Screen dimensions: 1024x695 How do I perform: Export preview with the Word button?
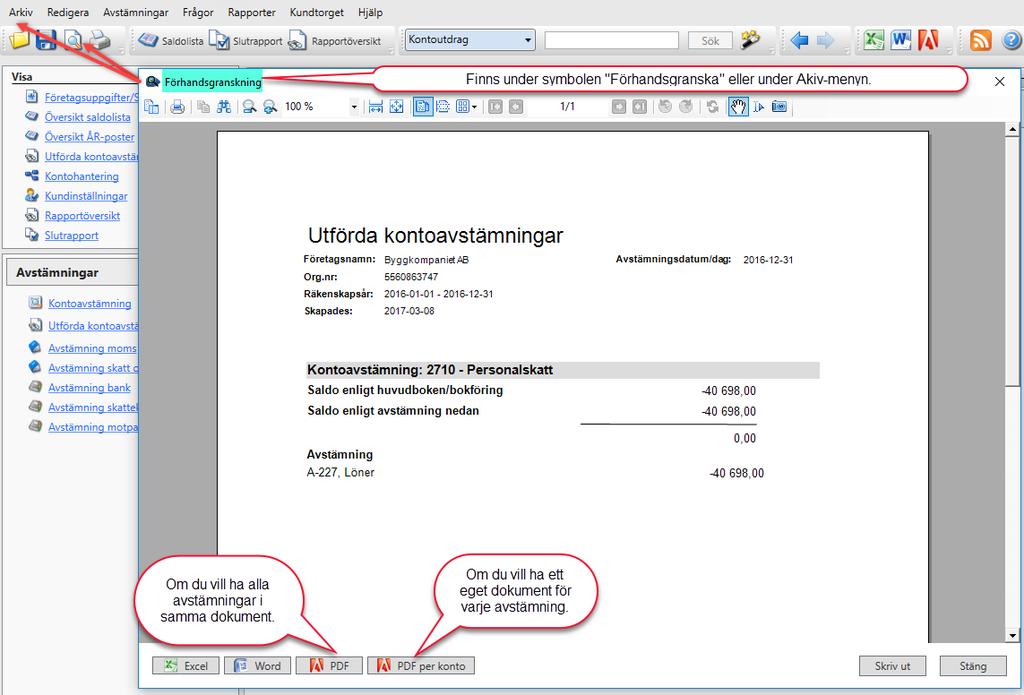pyautogui.click(x=257, y=666)
